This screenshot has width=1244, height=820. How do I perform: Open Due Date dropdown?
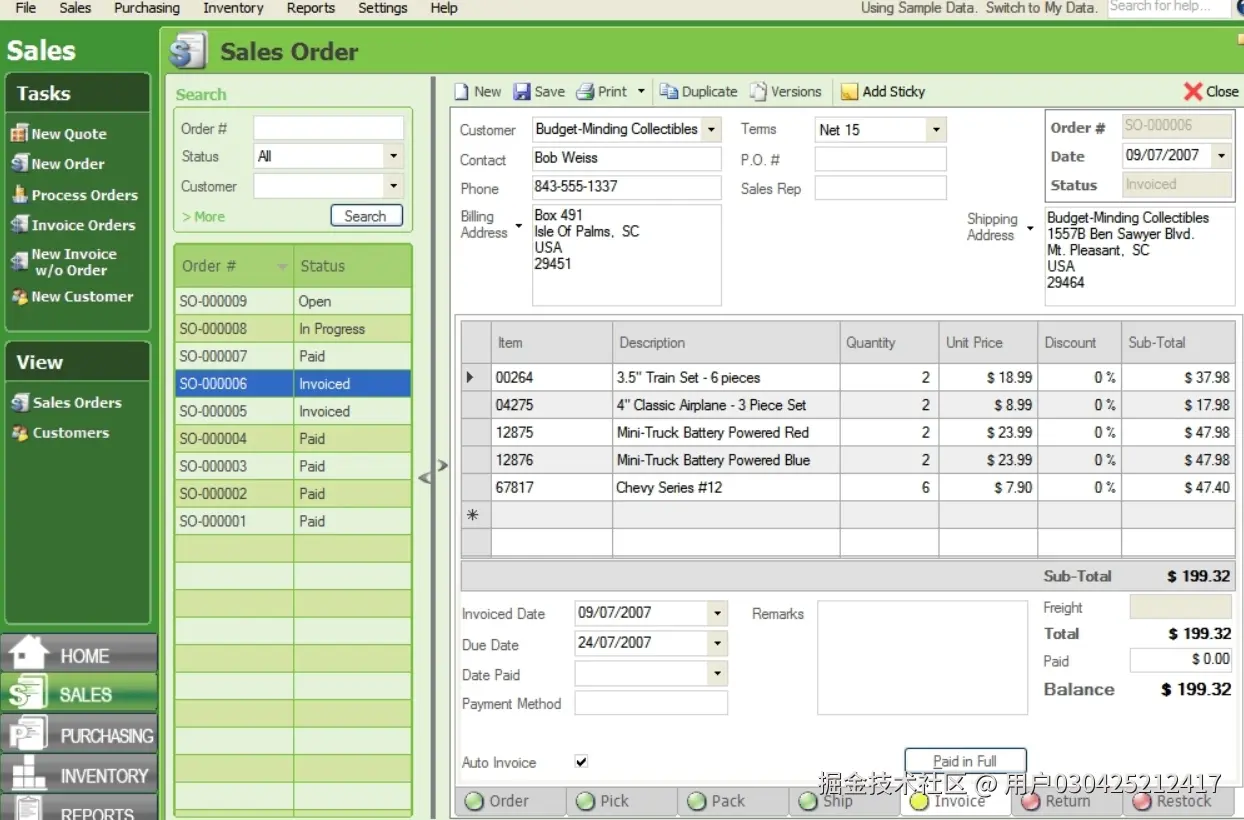(x=718, y=643)
